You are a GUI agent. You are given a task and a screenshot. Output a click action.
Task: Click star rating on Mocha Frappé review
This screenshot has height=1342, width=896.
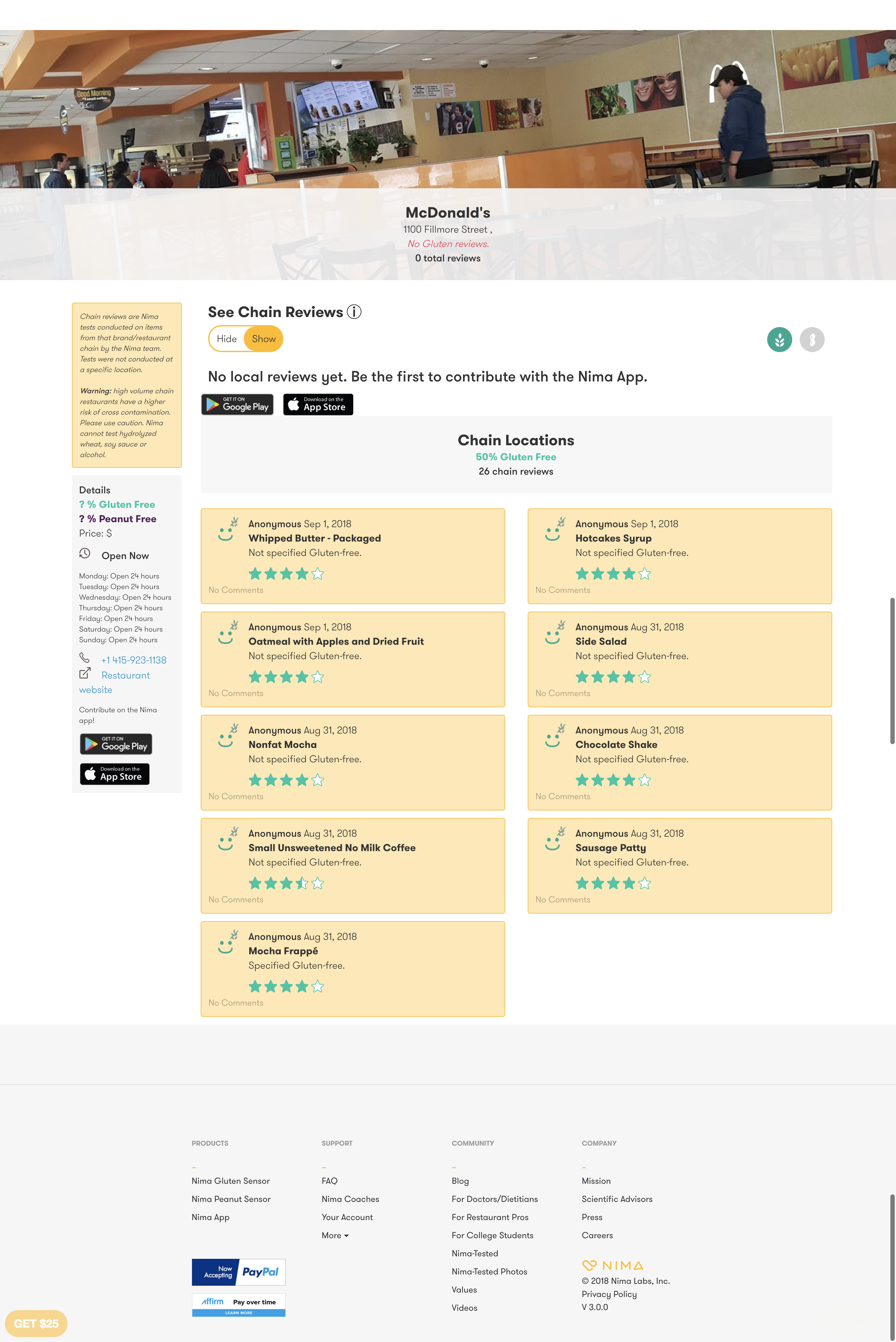(x=286, y=986)
